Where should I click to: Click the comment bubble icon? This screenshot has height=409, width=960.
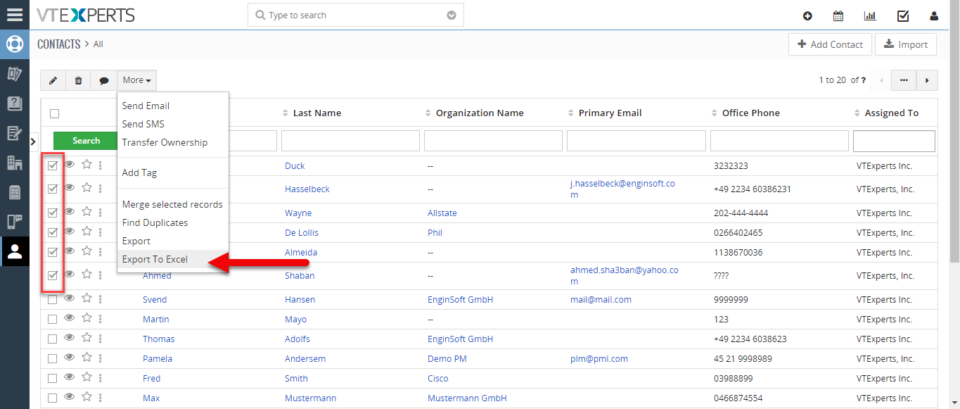pos(104,80)
